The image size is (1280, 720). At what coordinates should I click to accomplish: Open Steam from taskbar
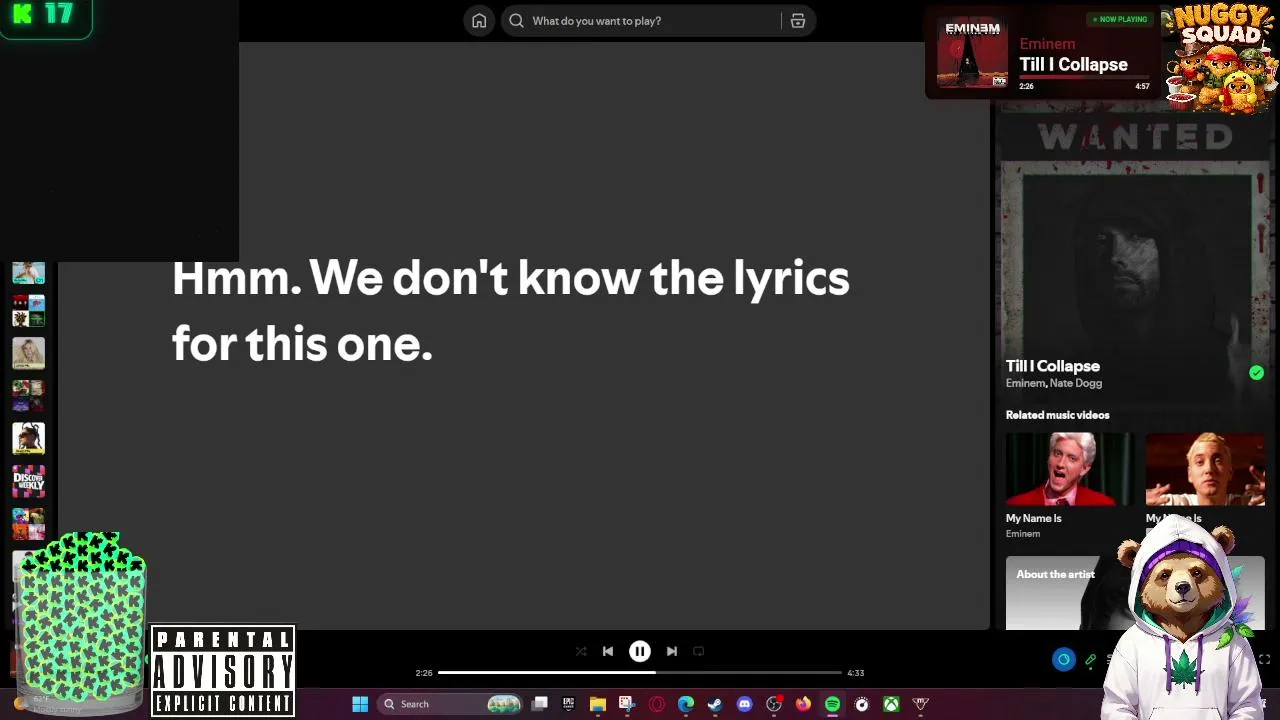(x=715, y=704)
